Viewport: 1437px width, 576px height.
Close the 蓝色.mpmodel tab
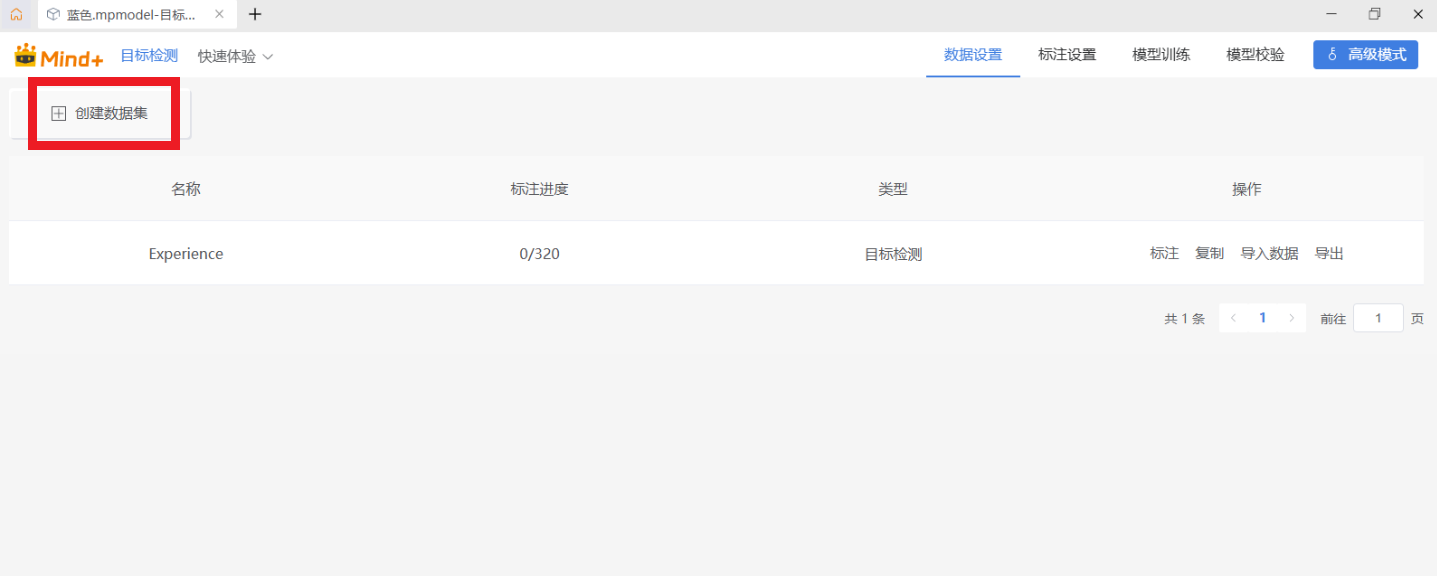pyautogui.click(x=219, y=15)
